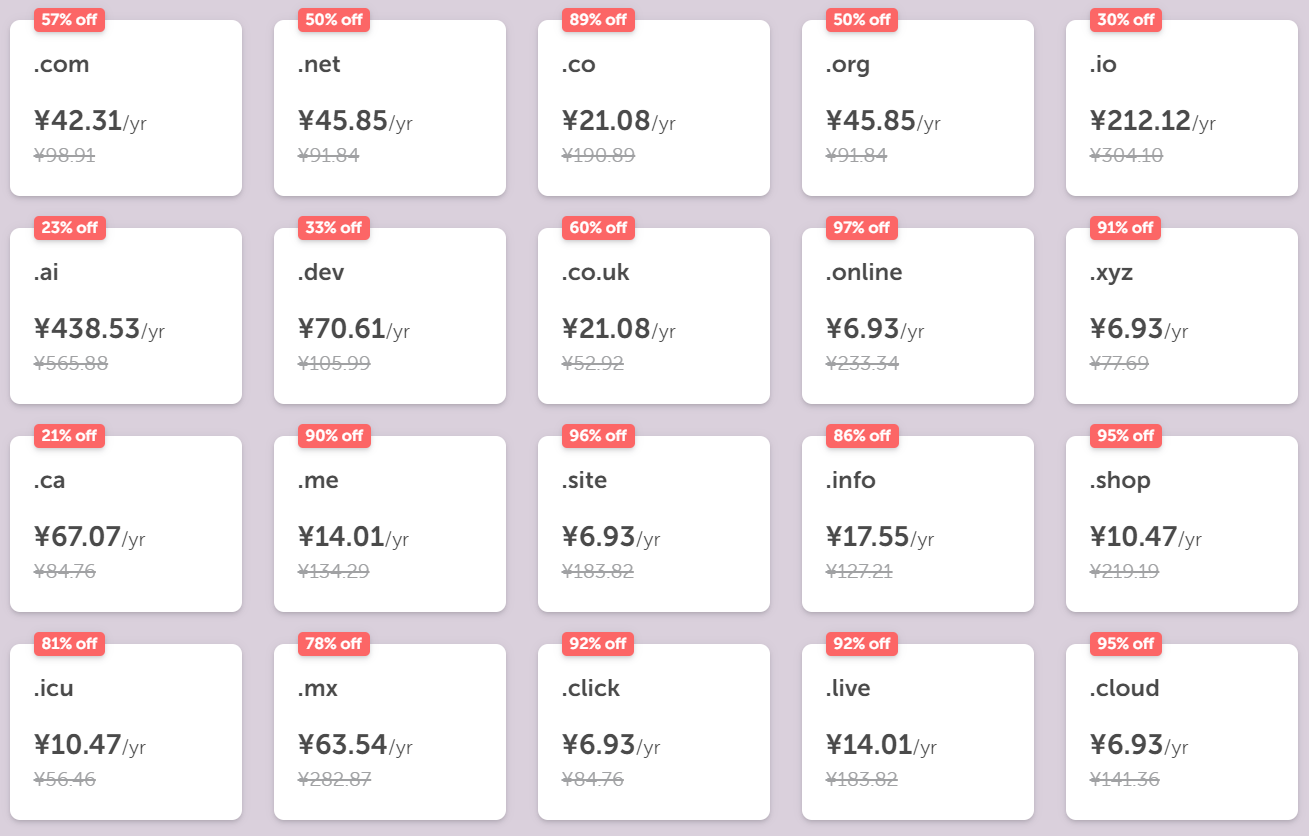Select the .ai domain card
The image size is (1309, 836).
coord(126,316)
